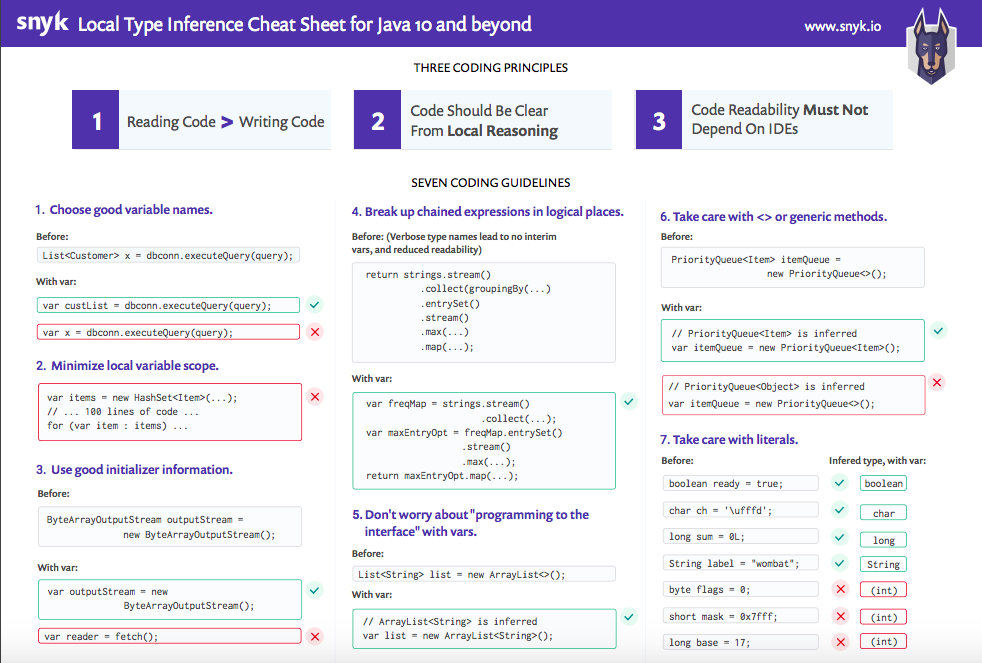Click the green check beside var custList
Image resolution: width=982 pixels, height=663 pixels.
point(315,304)
